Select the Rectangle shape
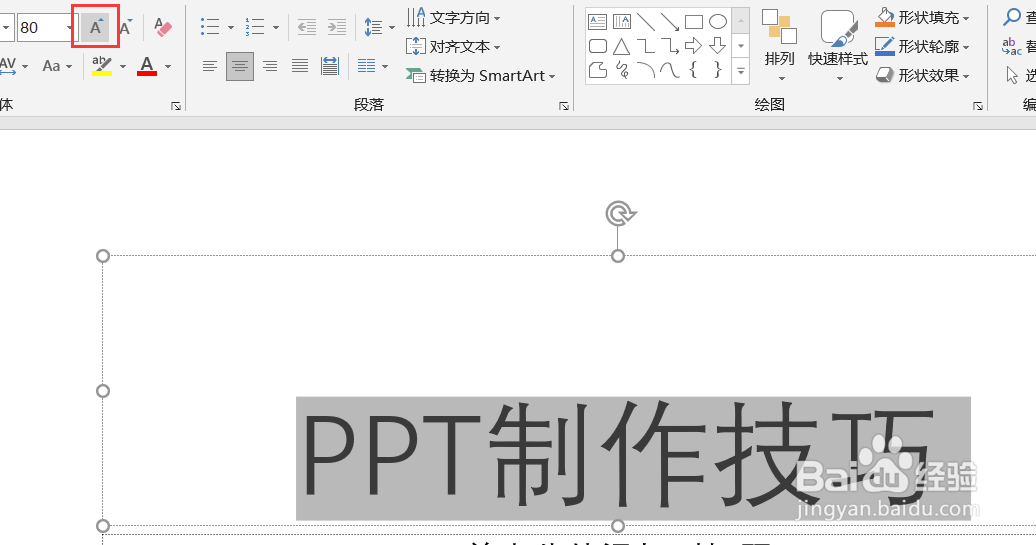The height and width of the screenshot is (545, 1036). pos(694,22)
